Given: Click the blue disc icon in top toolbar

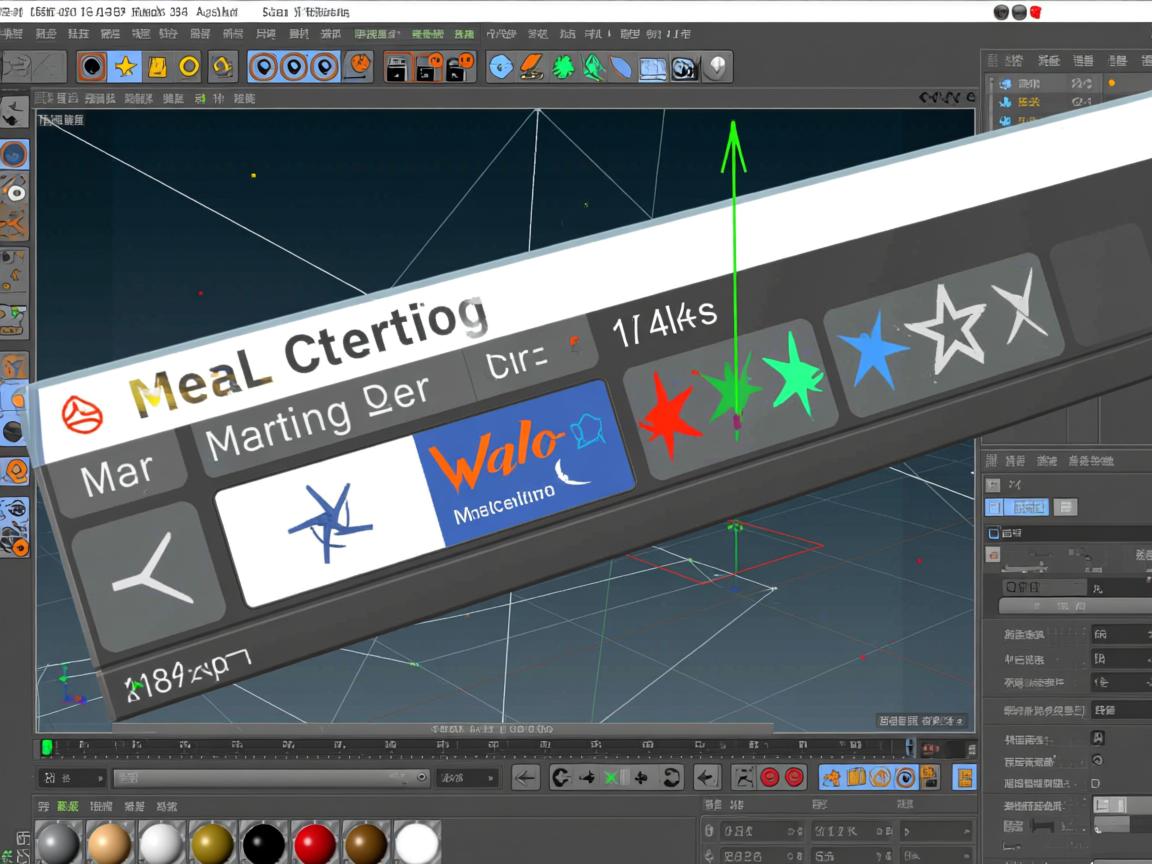Looking at the screenshot, I should 501,68.
